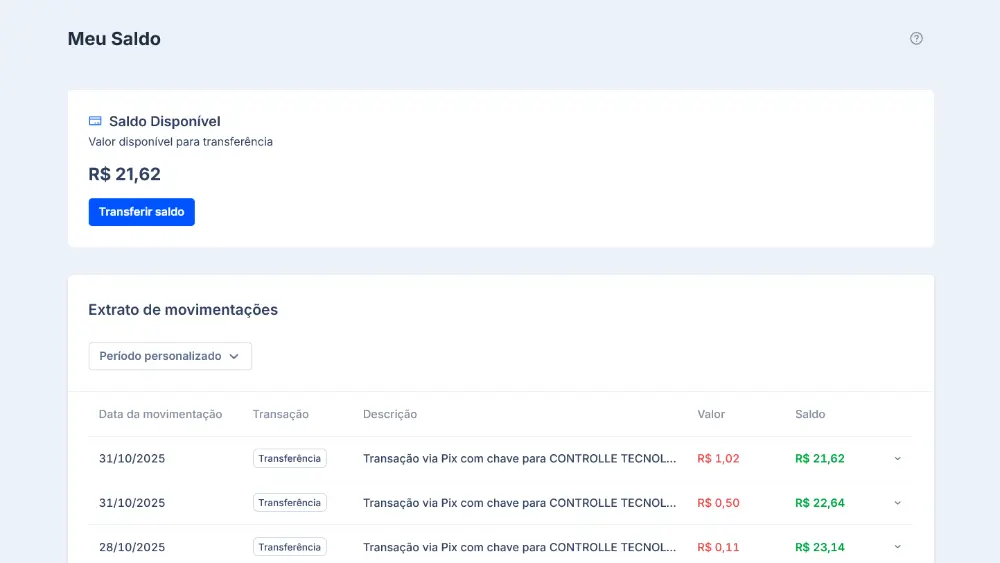The image size is (1000, 563).
Task: Click the green balance R$ 21,62 in the table
Action: click(820, 458)
